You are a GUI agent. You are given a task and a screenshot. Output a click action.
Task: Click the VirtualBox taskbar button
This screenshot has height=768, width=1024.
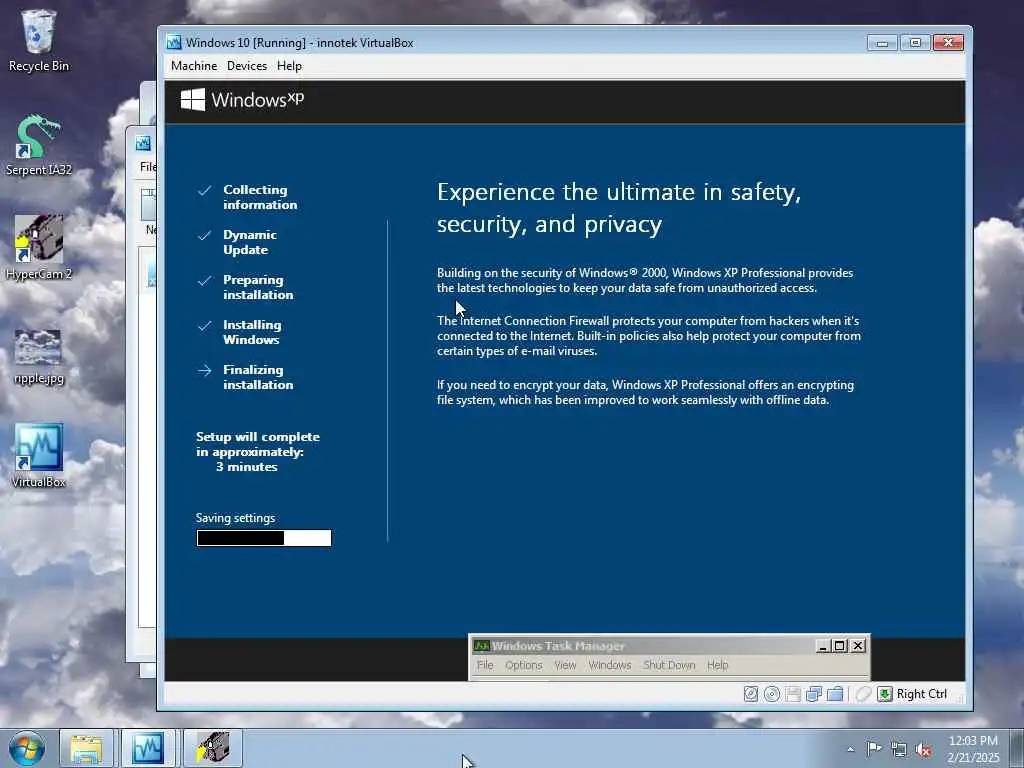(x=148, y=748)
